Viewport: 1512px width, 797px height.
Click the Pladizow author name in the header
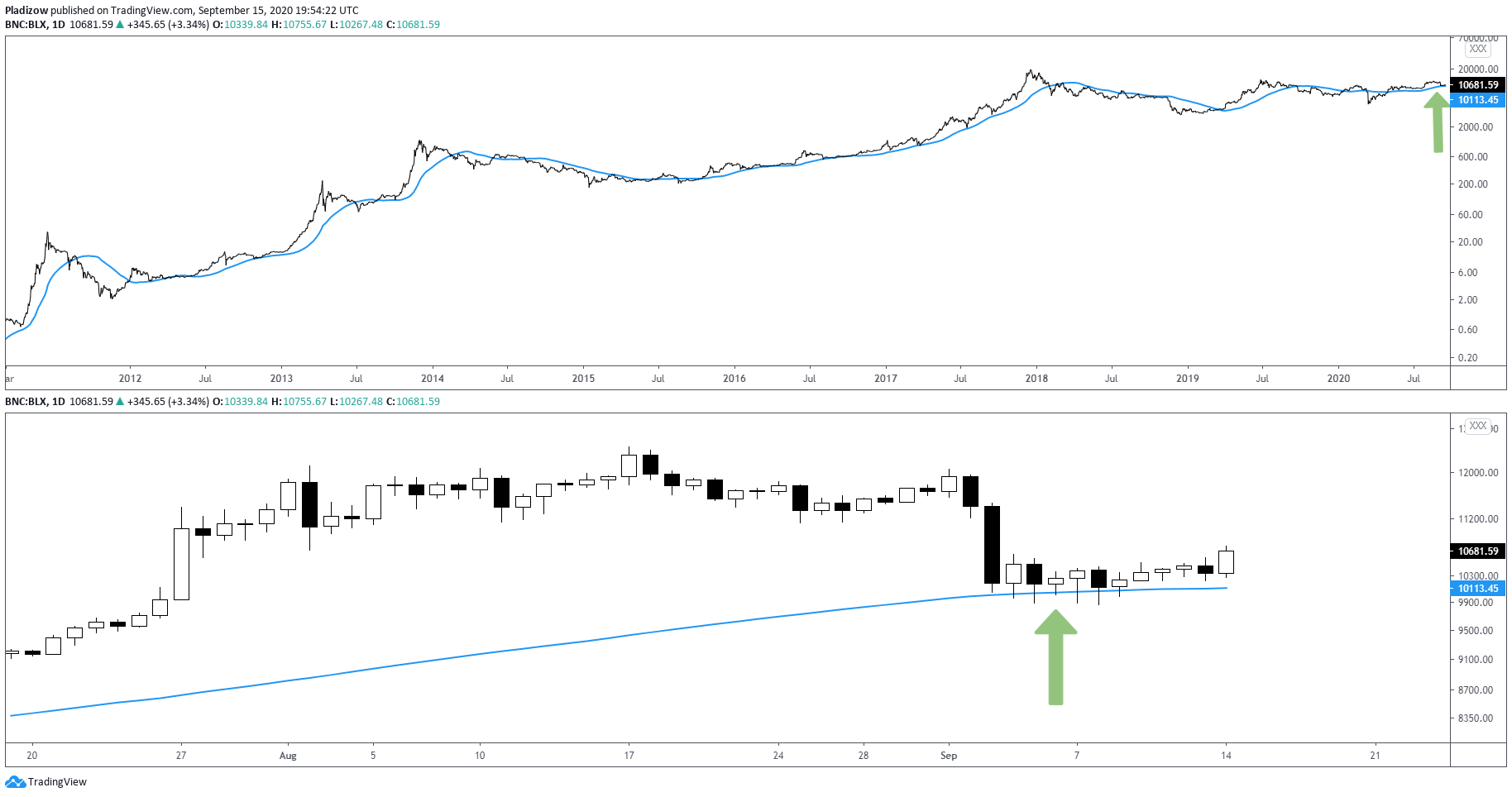tap(26, 11)
